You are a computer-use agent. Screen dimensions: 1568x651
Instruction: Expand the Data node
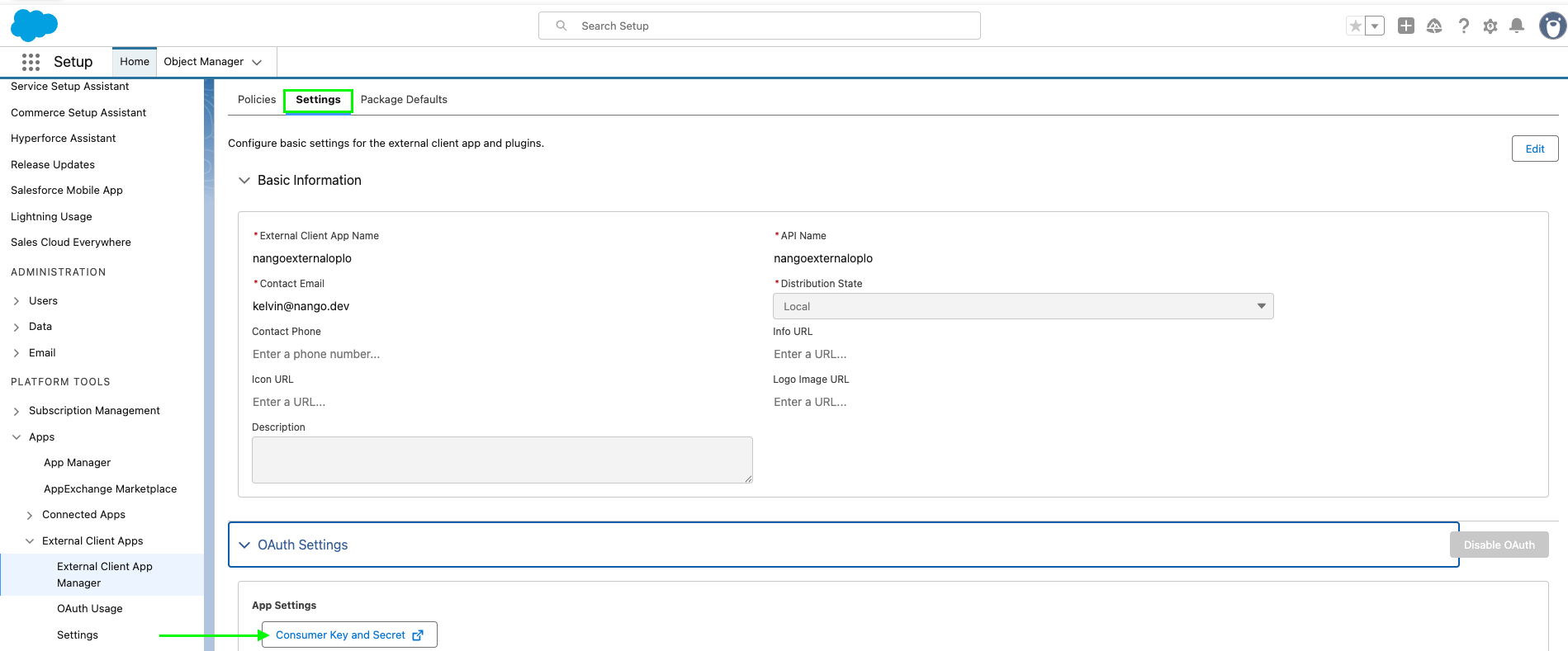[17, 327]
